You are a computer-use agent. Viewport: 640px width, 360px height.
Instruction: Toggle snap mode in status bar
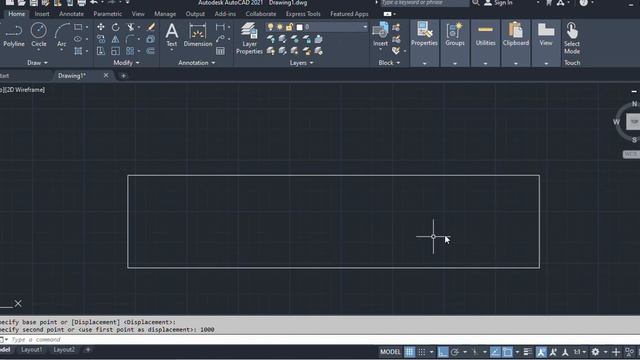pos(422,352)
